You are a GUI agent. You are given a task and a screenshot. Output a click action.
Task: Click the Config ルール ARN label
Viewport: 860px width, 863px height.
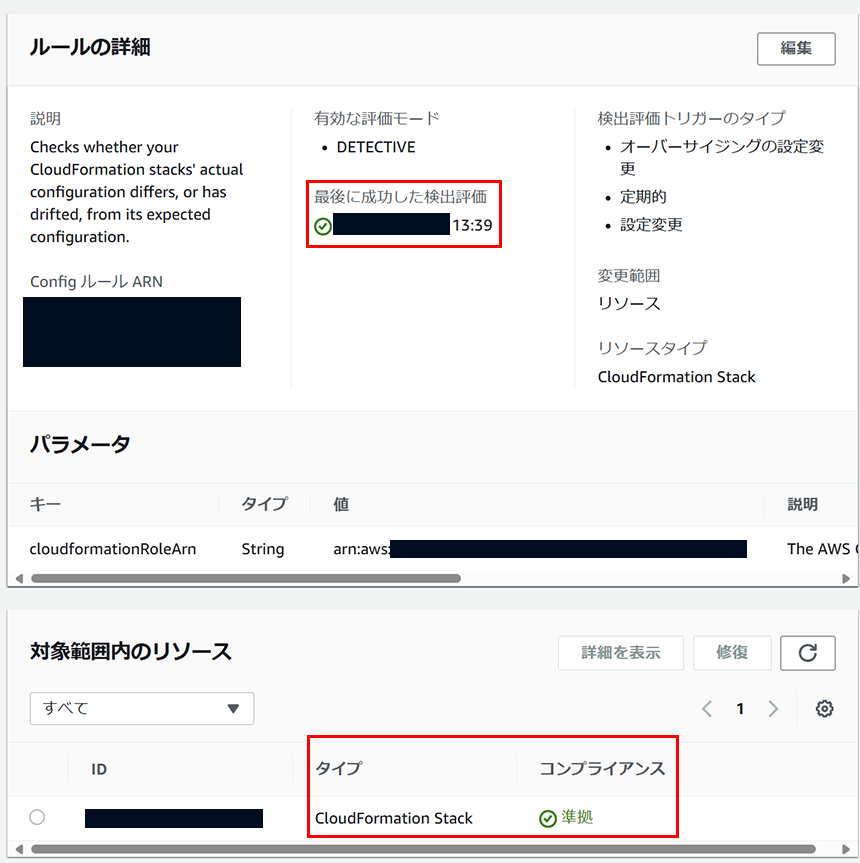[x=96, y=282]
